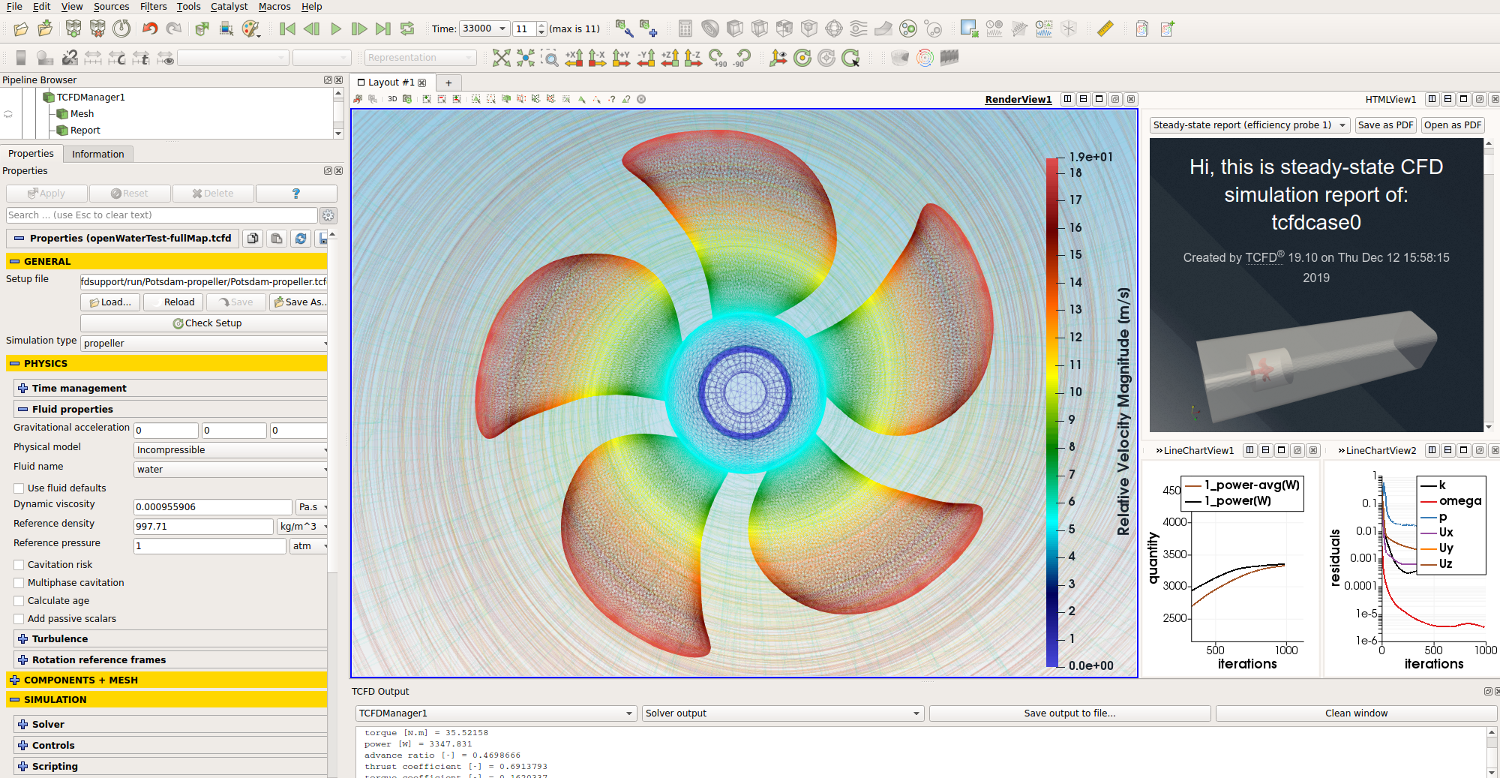Open the steady-state report selector dropdown
The image size is (1500, 778).
pos(1248,125)
